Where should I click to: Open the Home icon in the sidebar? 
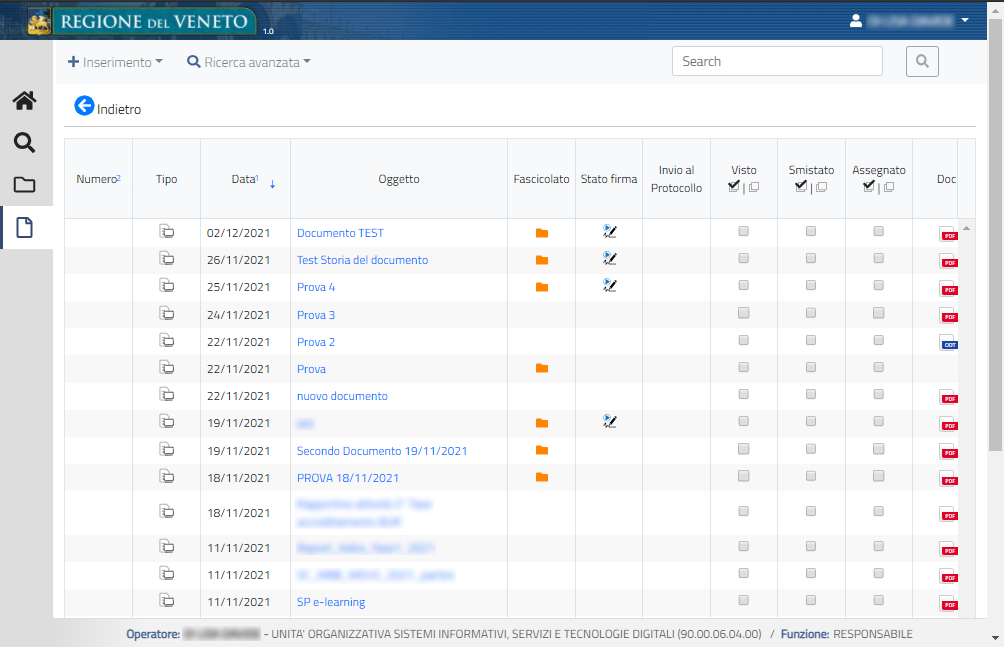click(24, 101)
